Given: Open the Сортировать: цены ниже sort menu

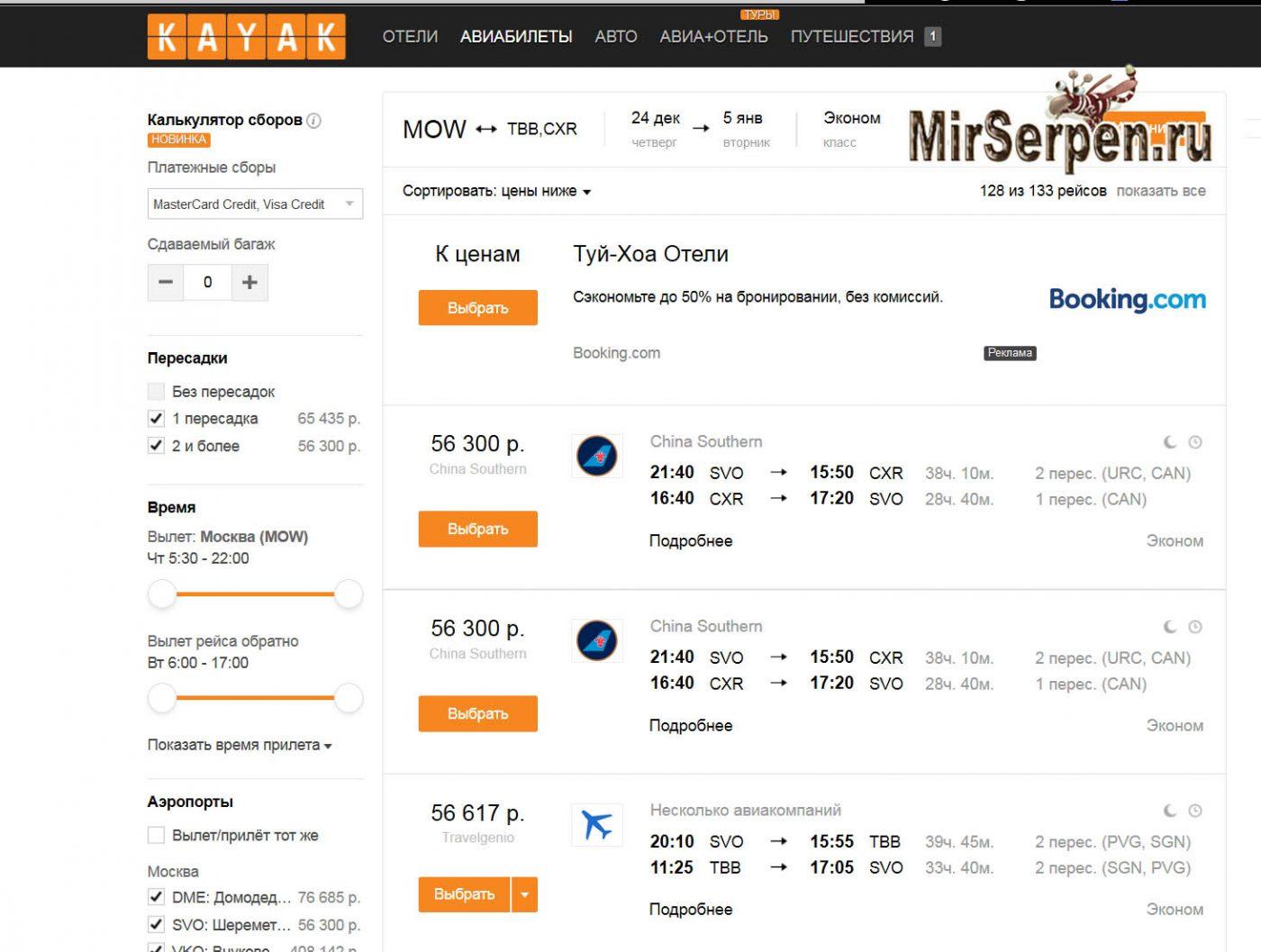Looking at the screenshot, I should [496, 191].
